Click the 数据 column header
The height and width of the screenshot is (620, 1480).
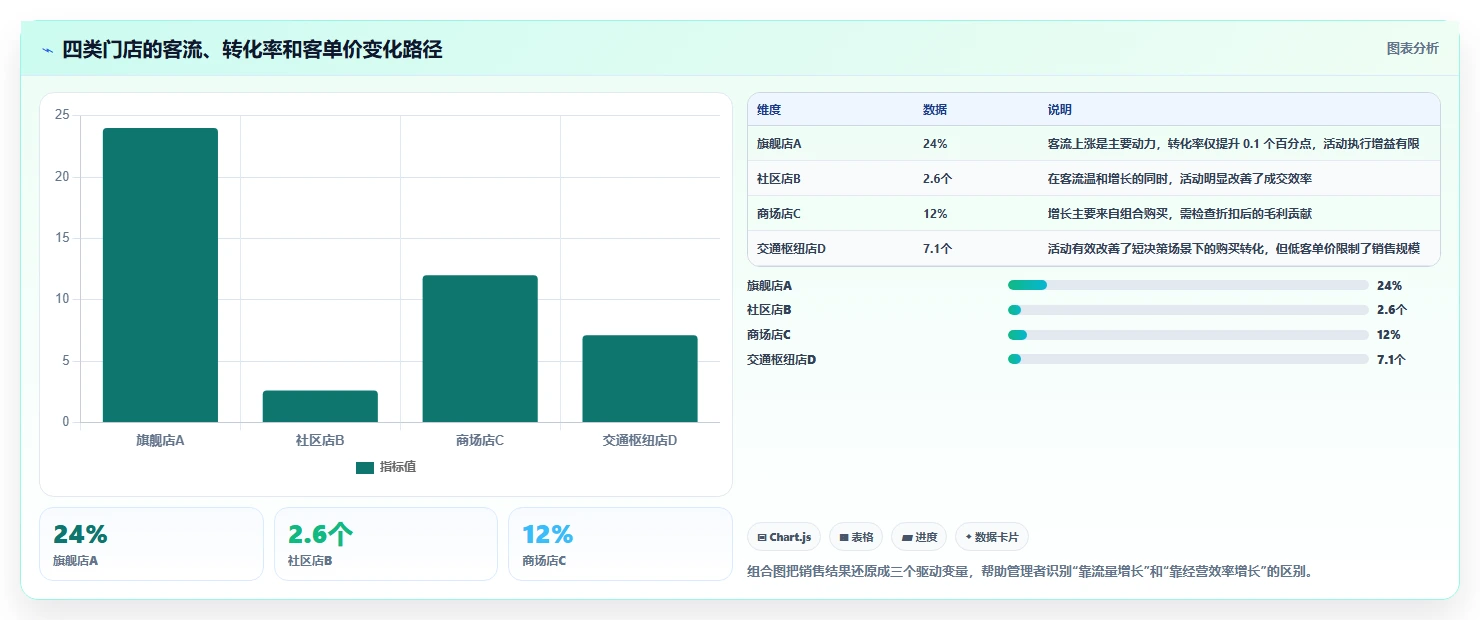[935, 109]
